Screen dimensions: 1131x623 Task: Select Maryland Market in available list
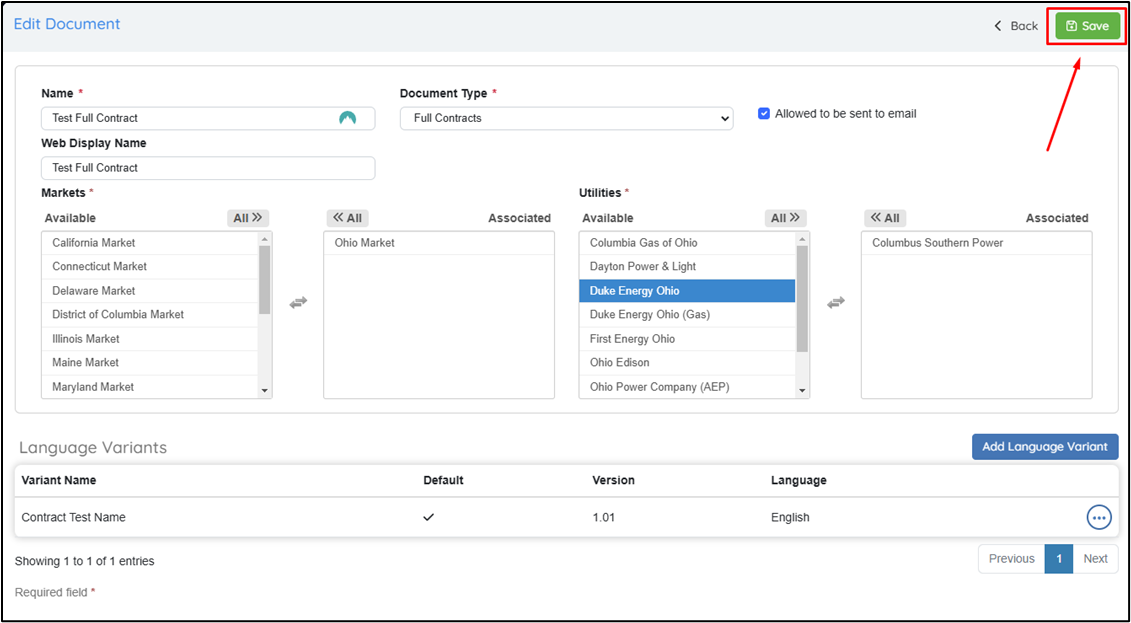pyautogui.click(x=150, y=386)
